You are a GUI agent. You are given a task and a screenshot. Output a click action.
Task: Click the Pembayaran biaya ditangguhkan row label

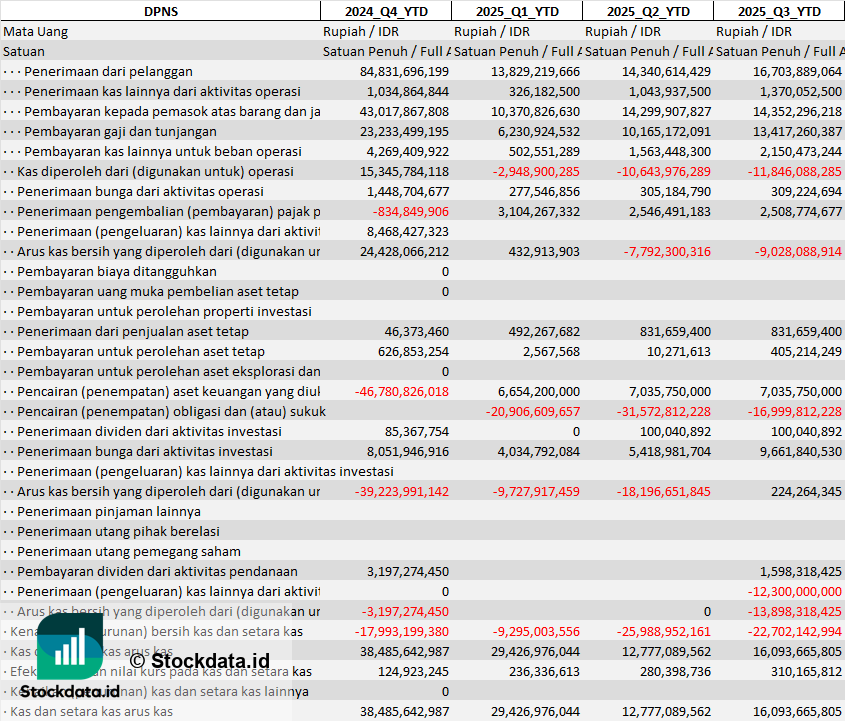click(x=116, y=271)
